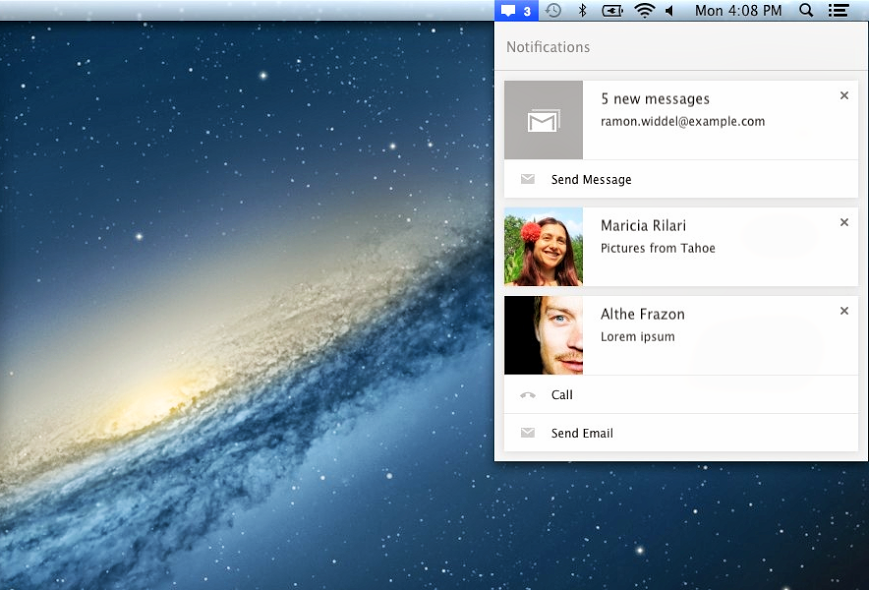Screen dimensions: 869x590
Task: Click Maricia Rilari's photo
Action: click(x=543, y=247)
